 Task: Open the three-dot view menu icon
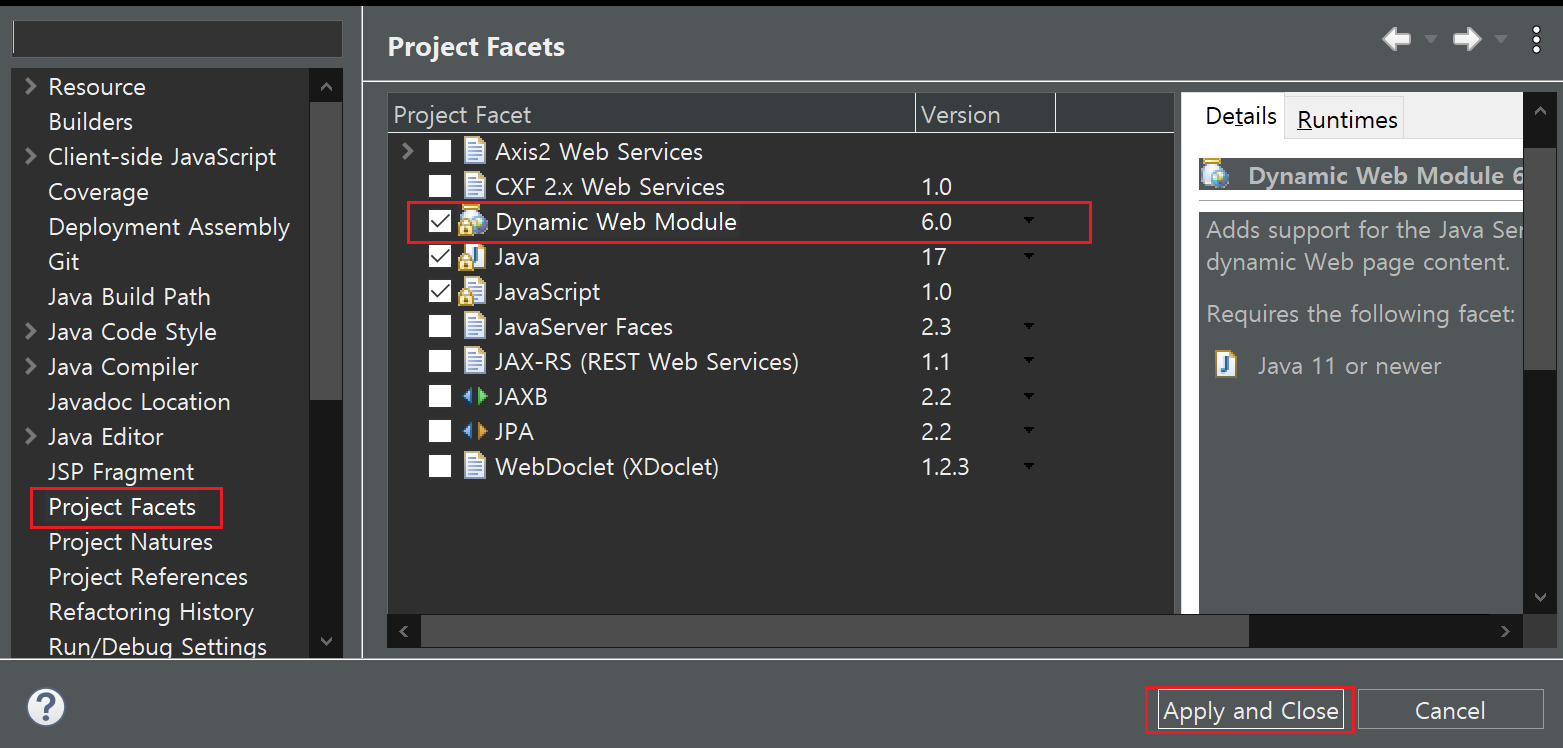(1537, 40)
